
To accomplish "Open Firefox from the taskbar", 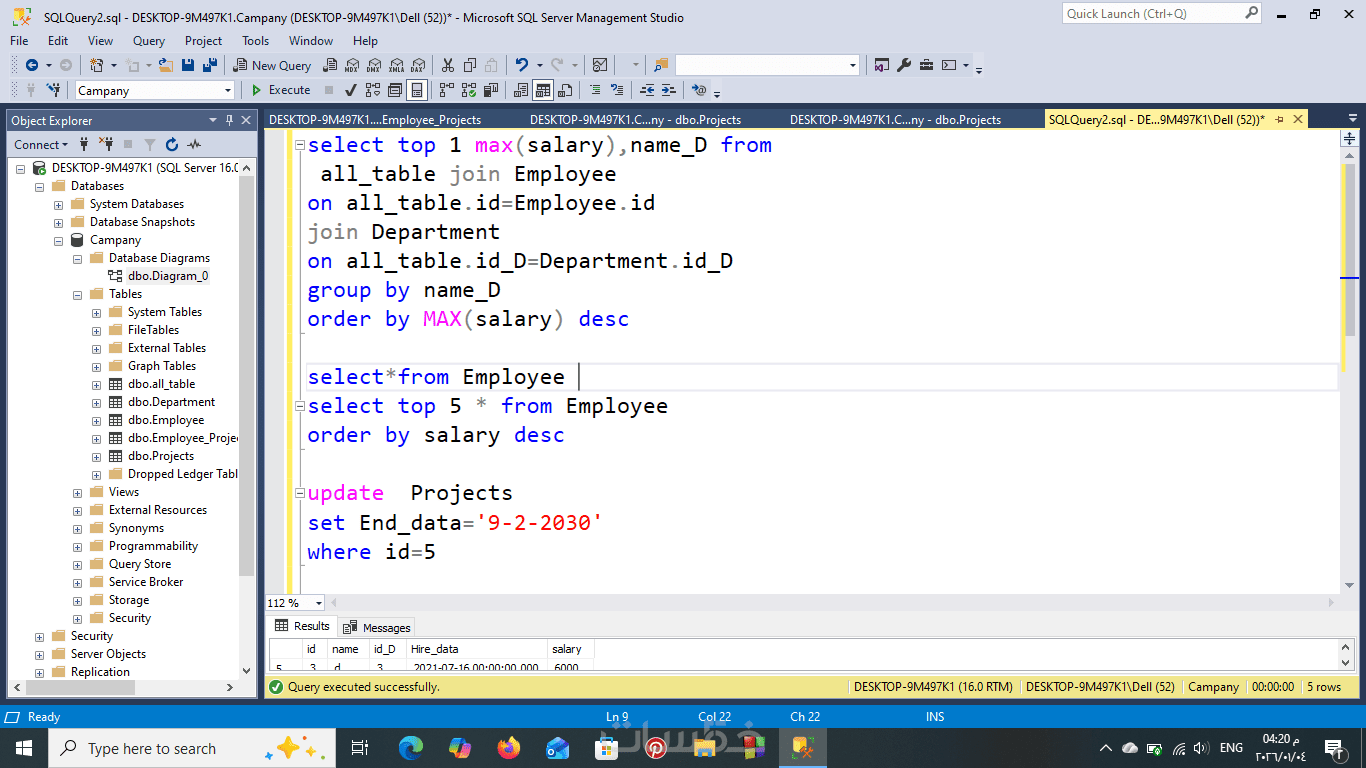I will [x=509, y=748].
